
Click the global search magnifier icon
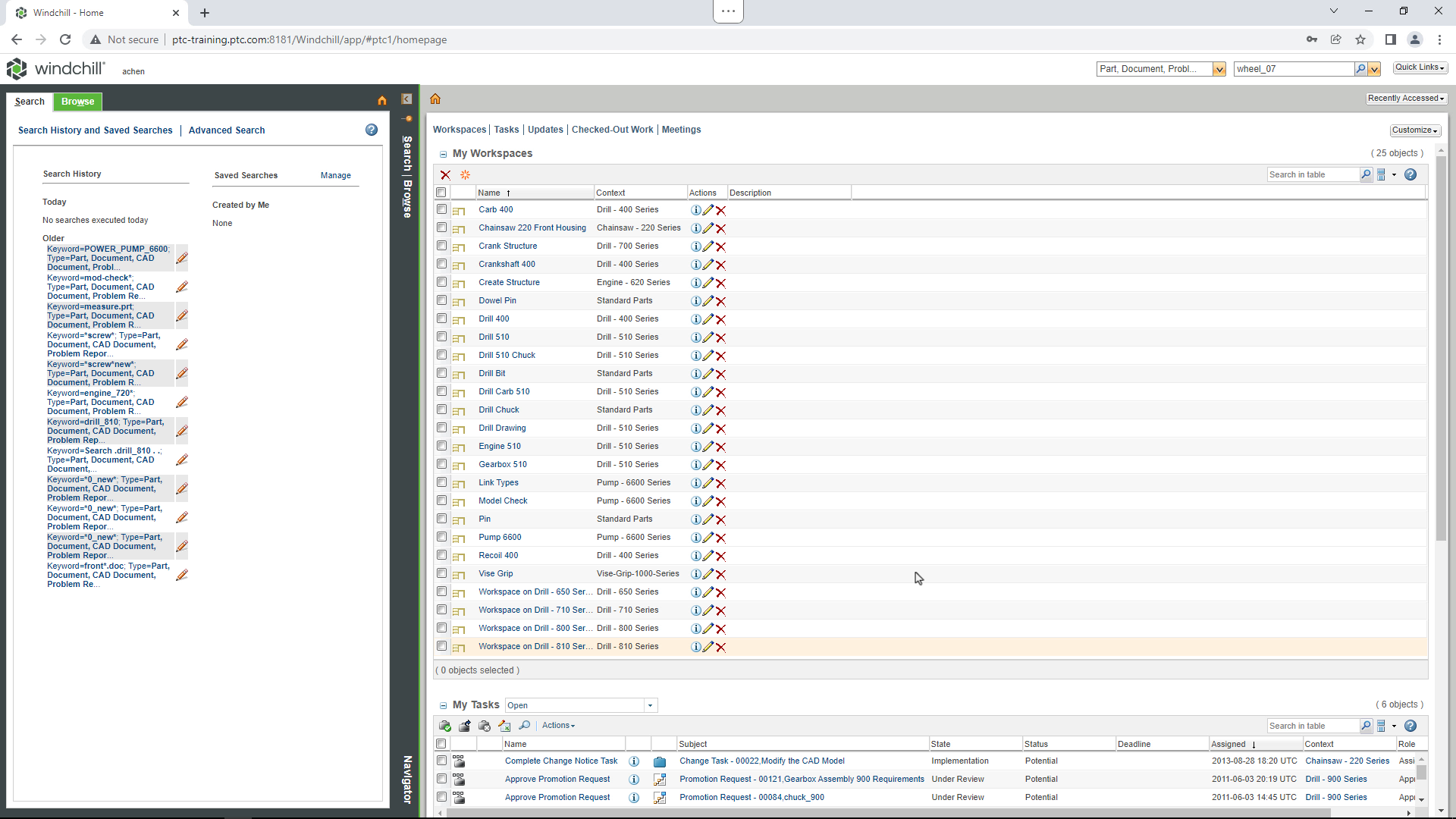coord(1360,69)
